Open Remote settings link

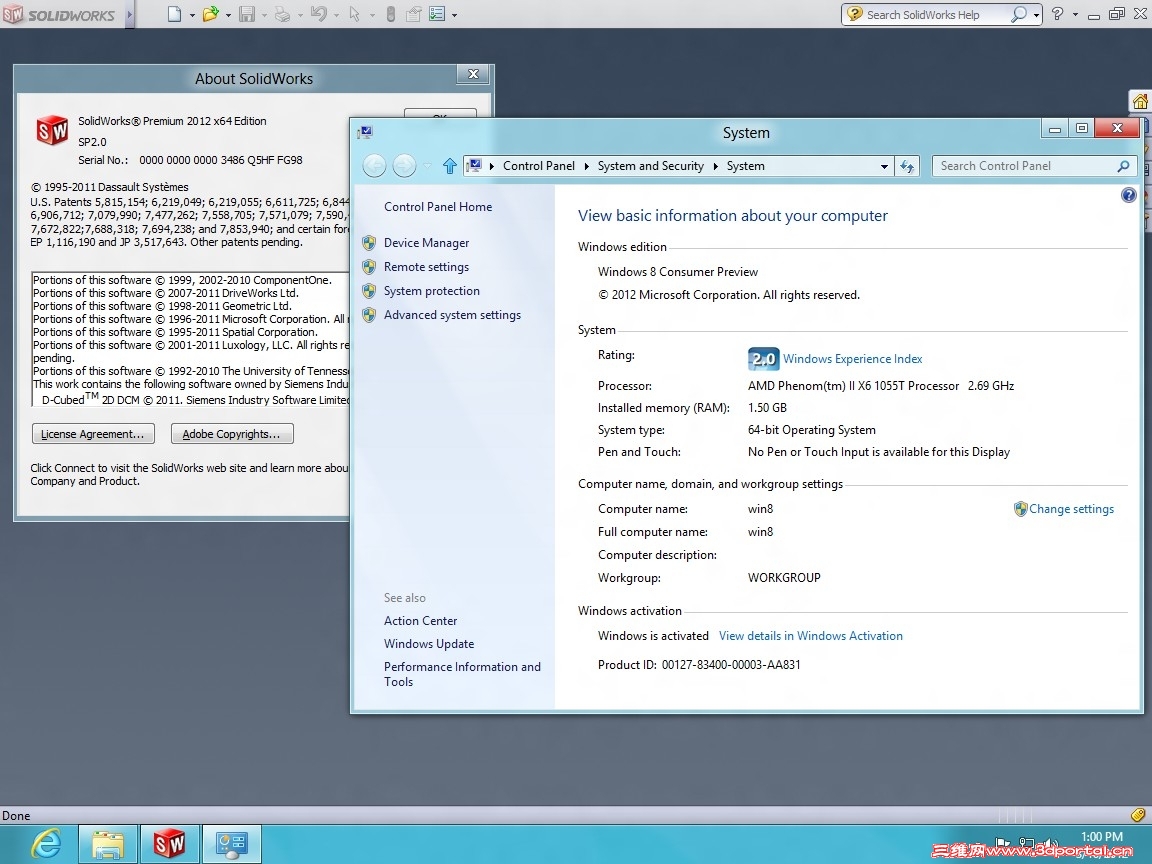tap(426, 267)
